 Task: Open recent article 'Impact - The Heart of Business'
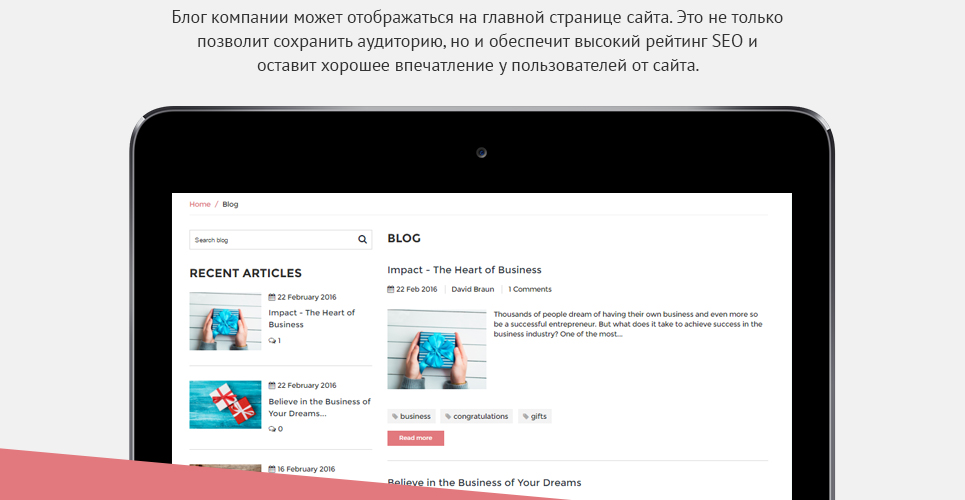click(311, 318)
